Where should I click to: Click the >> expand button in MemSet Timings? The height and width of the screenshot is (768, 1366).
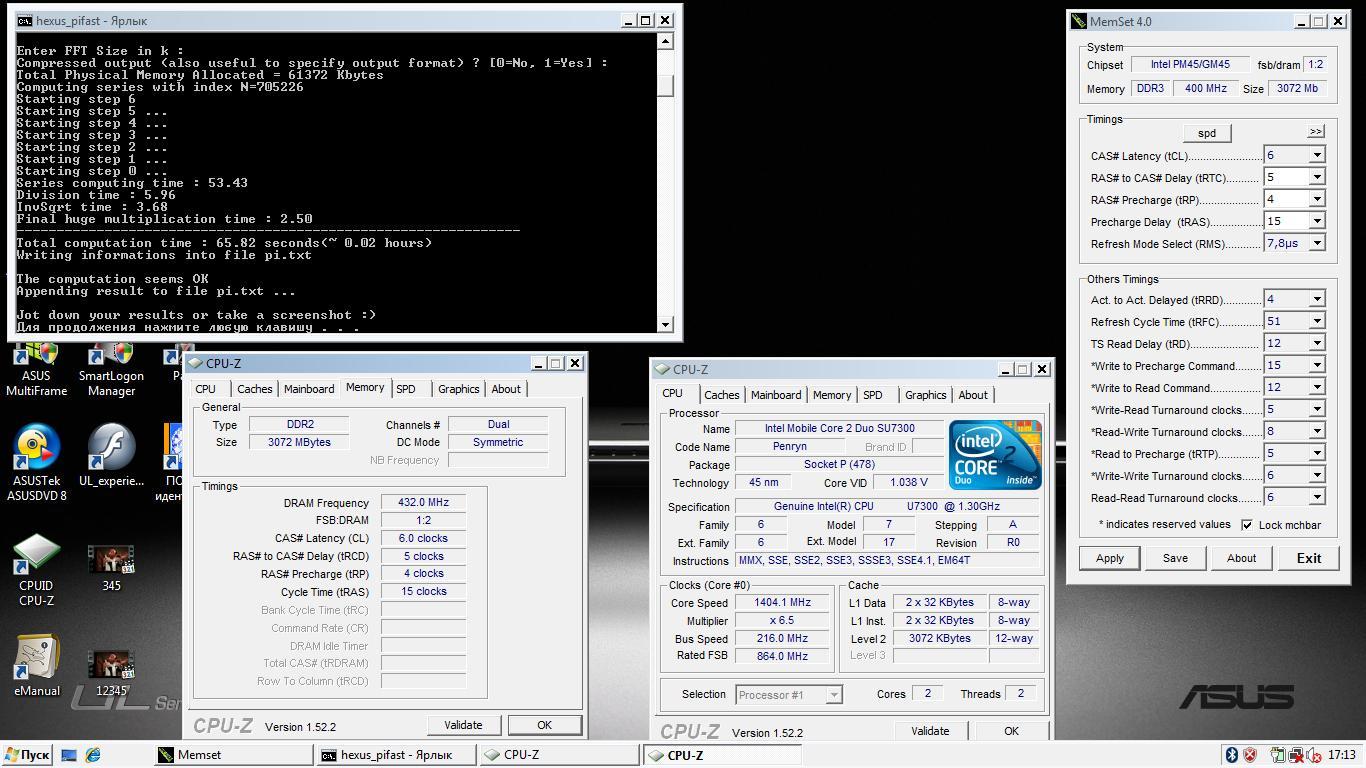[x=1316, y=131]
